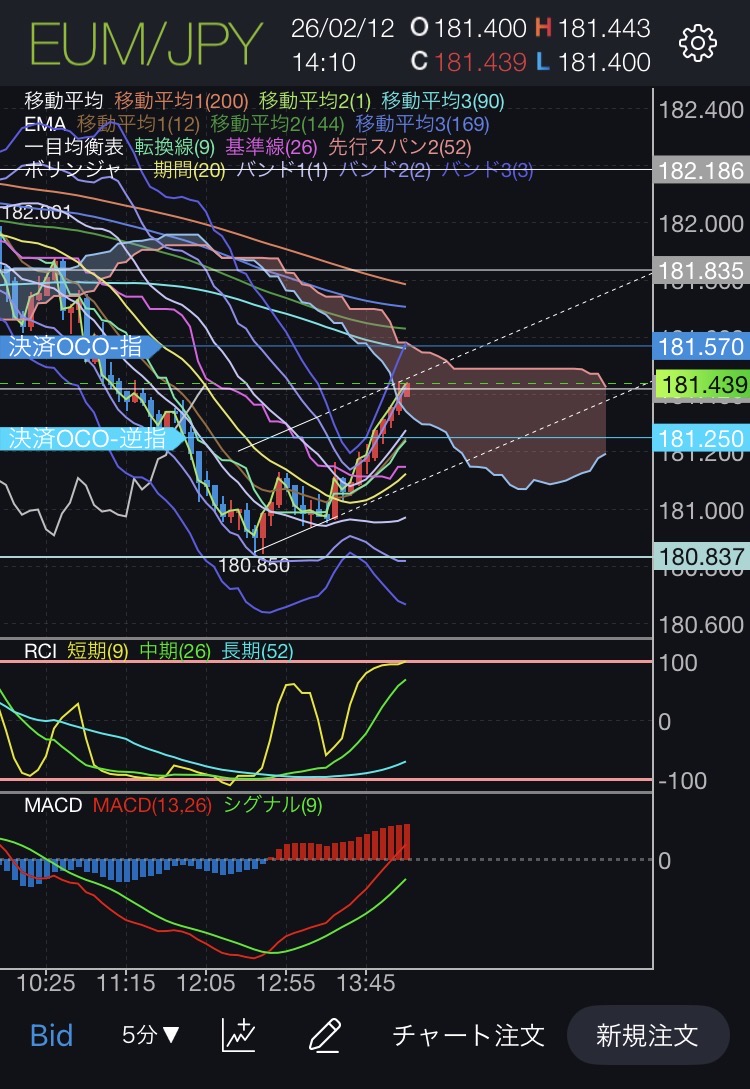Toggle the Bid price display
The image size is (750, 1089).
click(x=51, y=1034)
